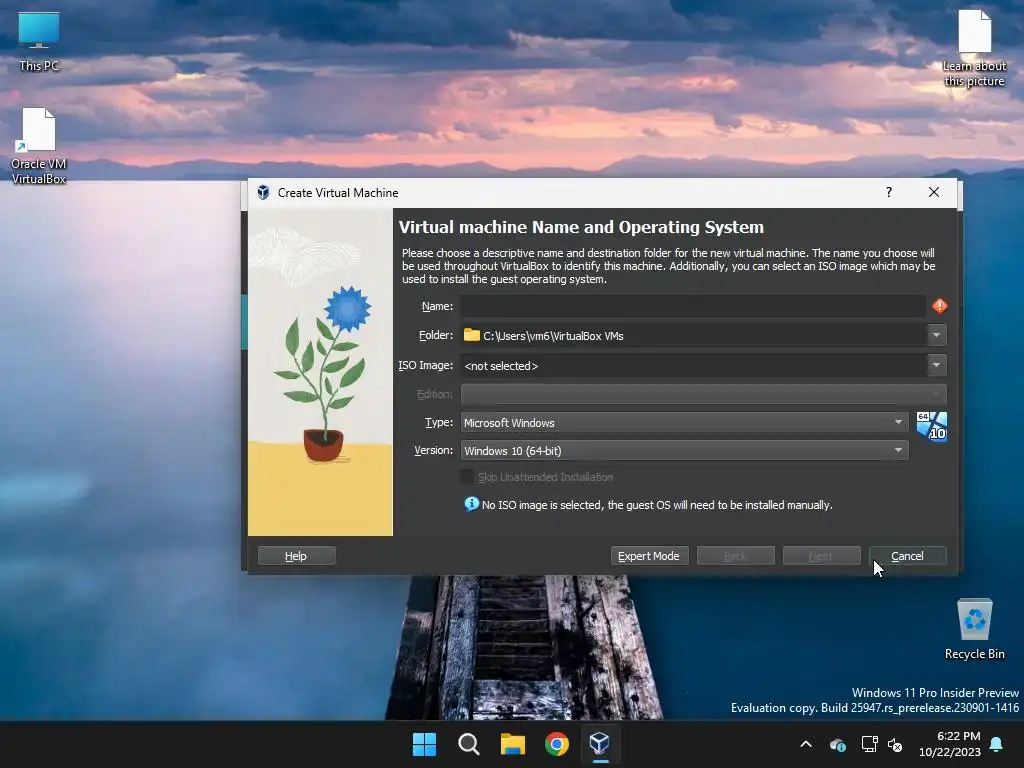Click the disabled Edition dropdown
The image size is (1024, 768).
click(x=703, y=394)
